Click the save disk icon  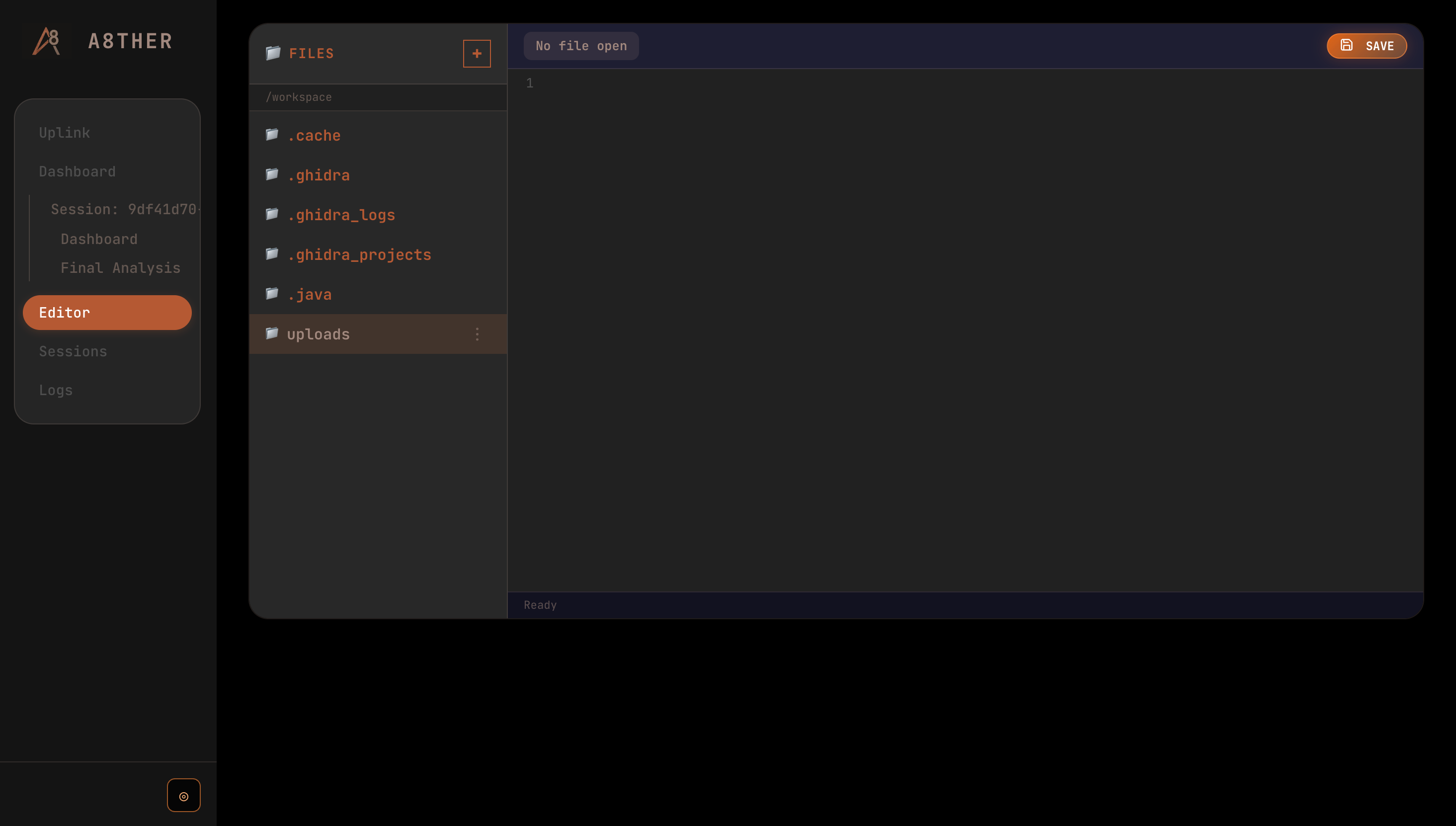pos(1347,45)
